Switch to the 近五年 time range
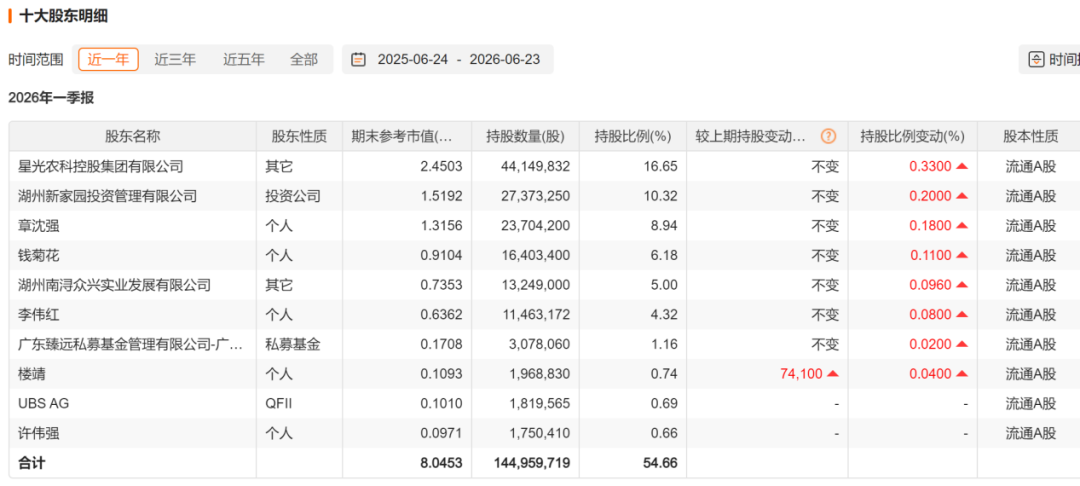 (244, 59)
